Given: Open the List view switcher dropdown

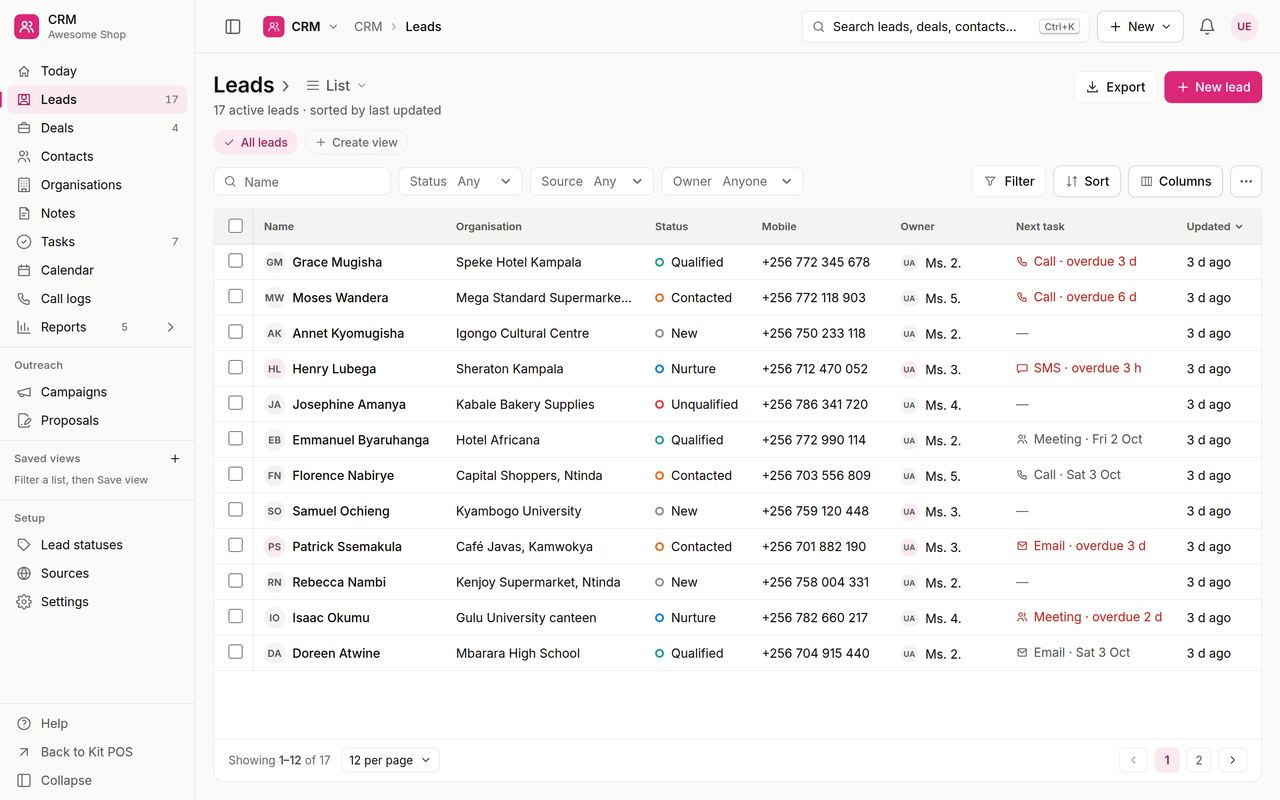Looking at the screenshot, I should pos(337,86).
